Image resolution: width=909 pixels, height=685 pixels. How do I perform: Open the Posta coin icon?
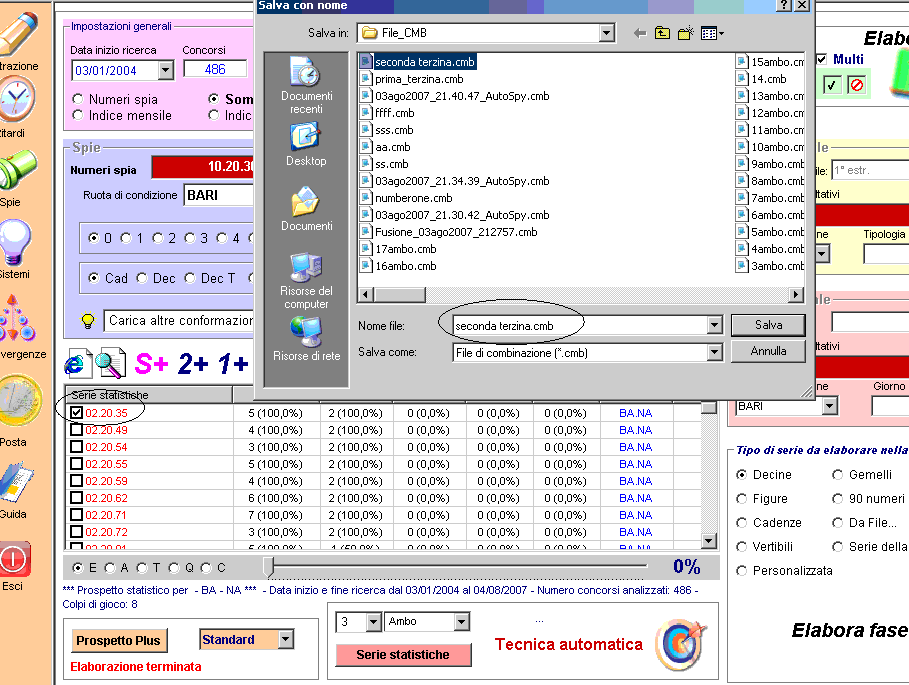(x=21, y=401)
